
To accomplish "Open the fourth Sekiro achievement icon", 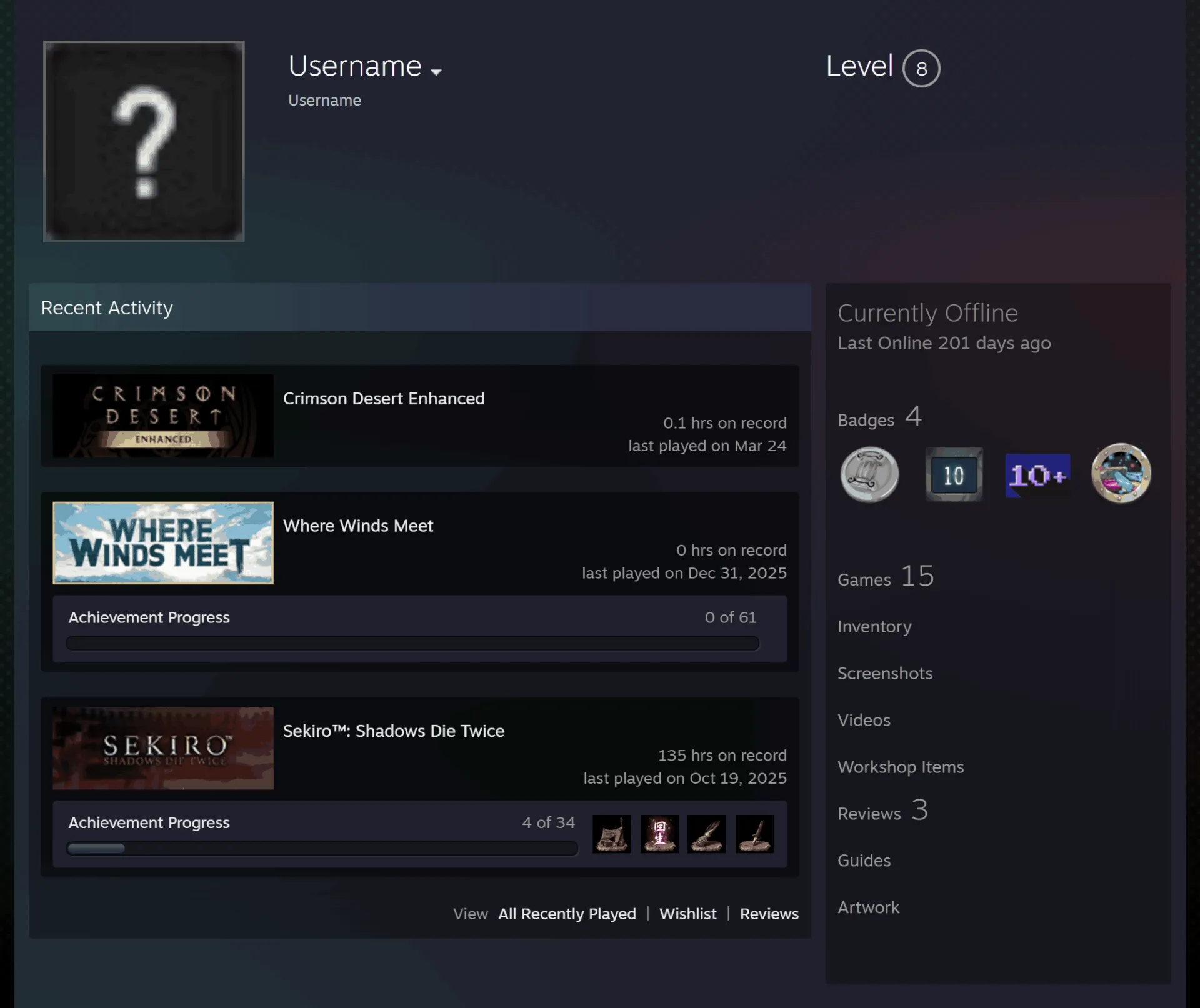I will pos(754,834).
